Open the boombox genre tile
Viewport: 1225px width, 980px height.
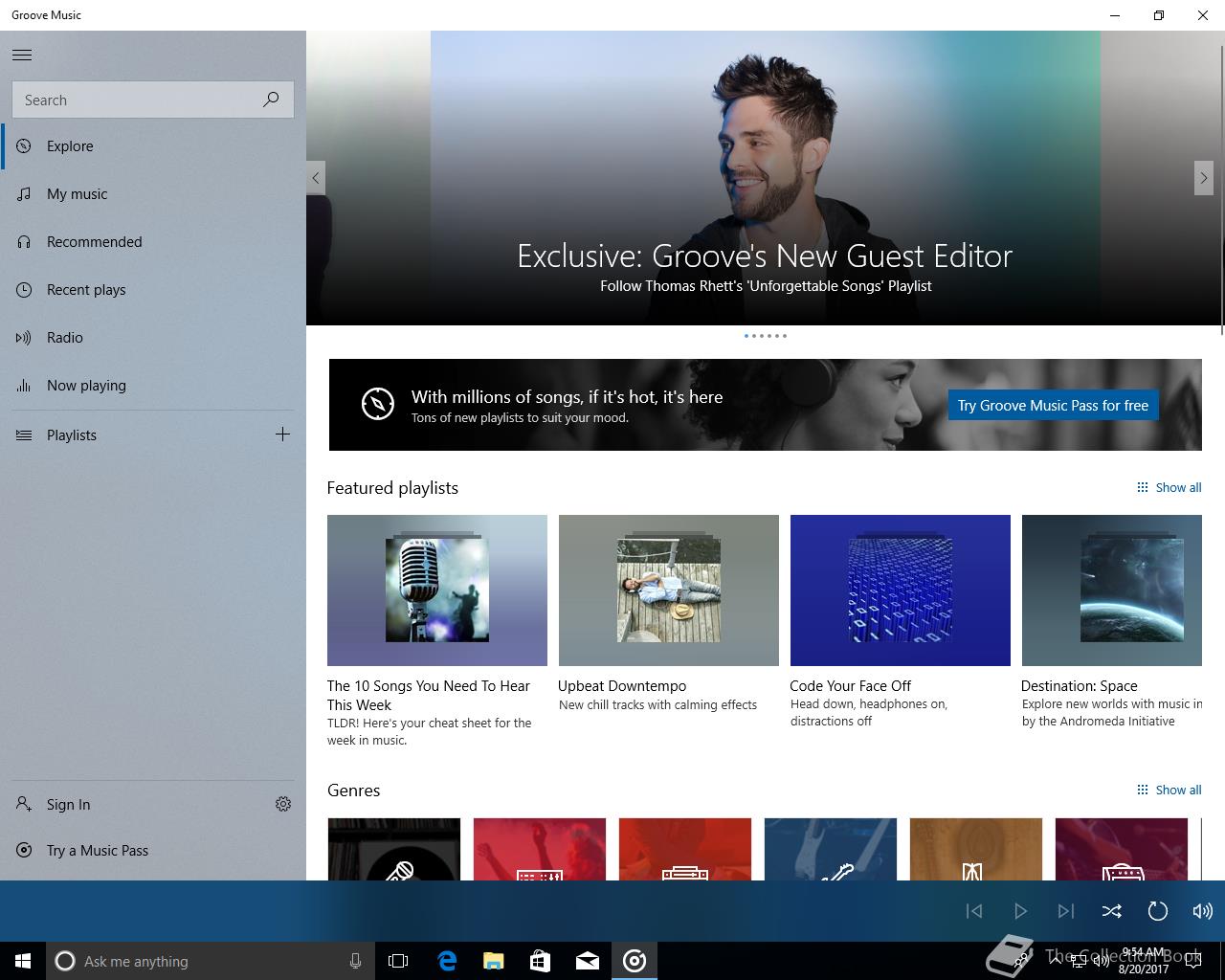click(685, 849)
